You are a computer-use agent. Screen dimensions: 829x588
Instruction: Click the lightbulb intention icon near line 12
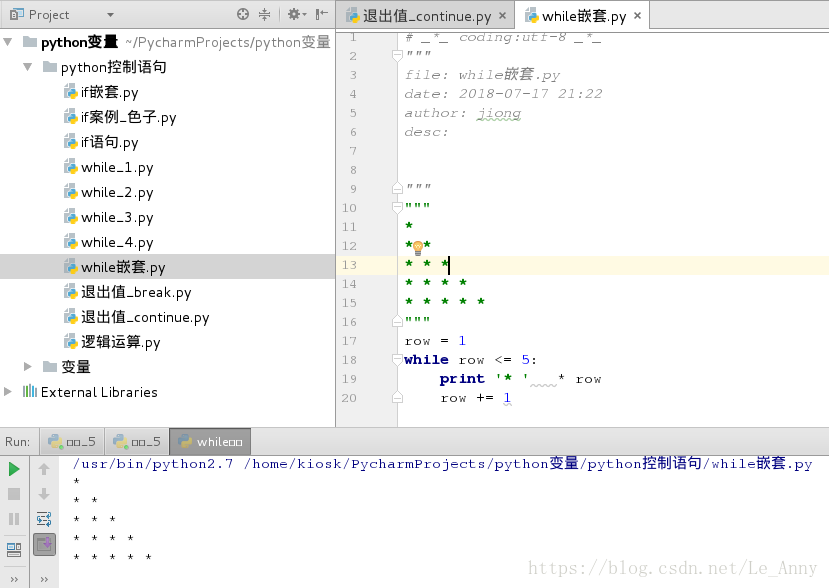pos(417,245)
